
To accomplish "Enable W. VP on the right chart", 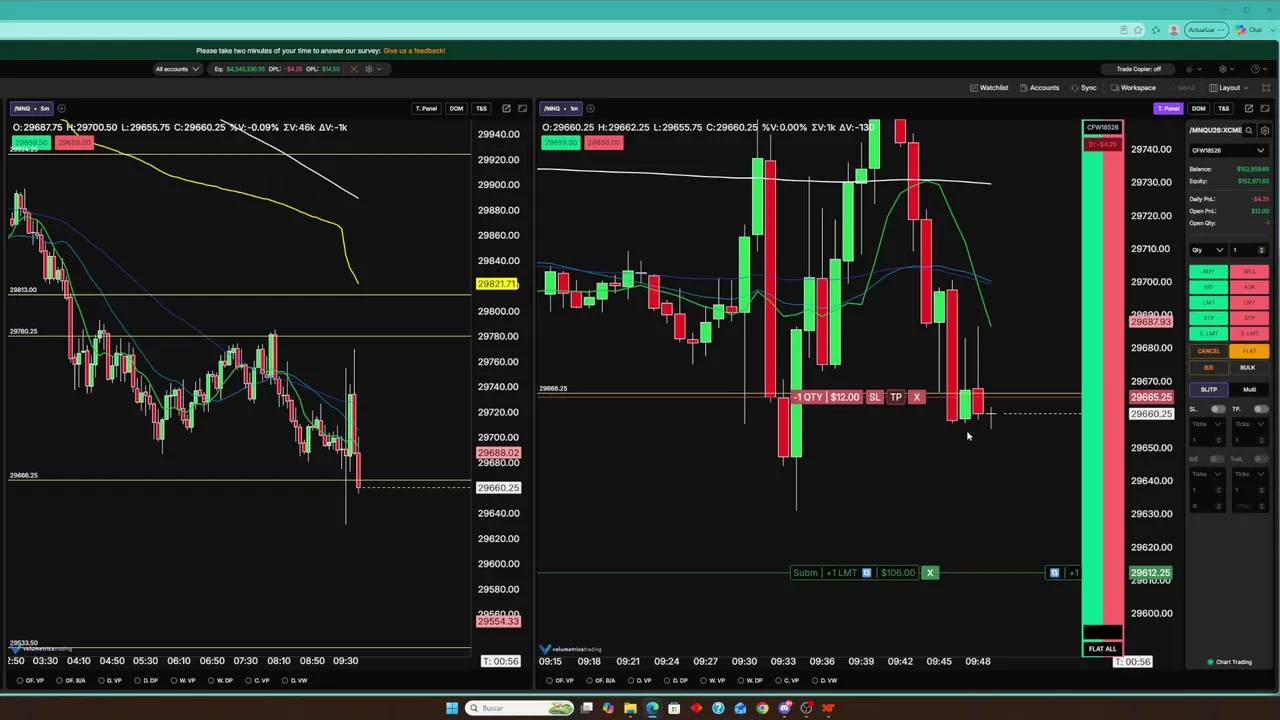I will point(712,680).
